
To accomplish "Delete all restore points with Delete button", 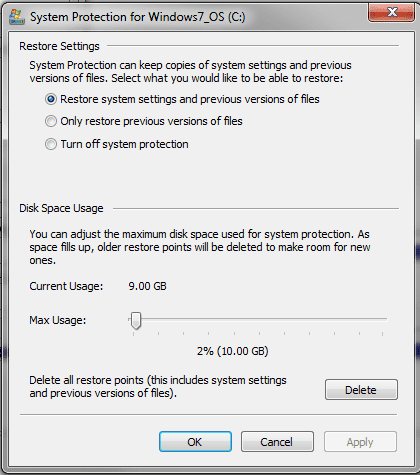I will coord(361,389).
